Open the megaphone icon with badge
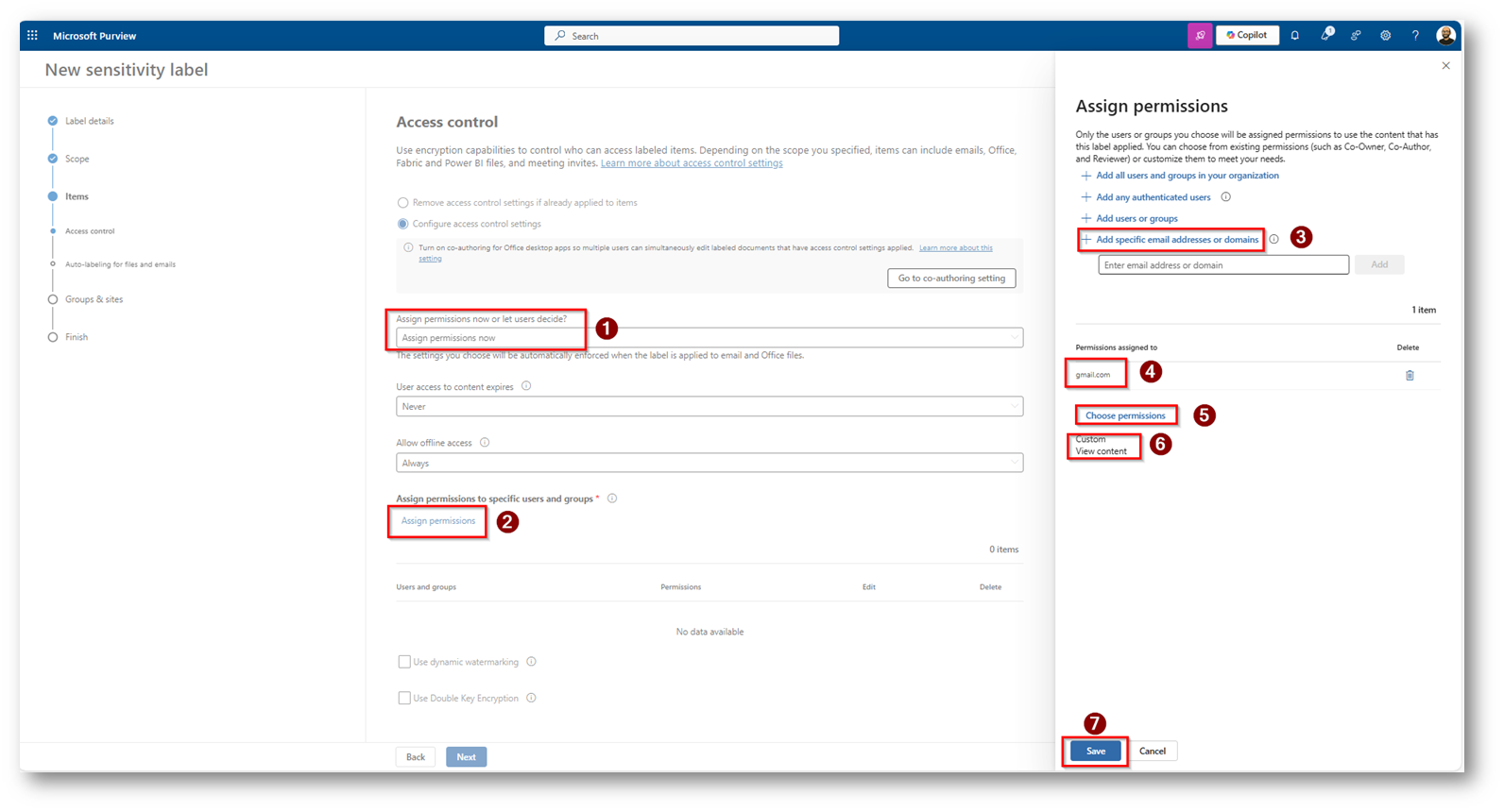 point(1326,35)
